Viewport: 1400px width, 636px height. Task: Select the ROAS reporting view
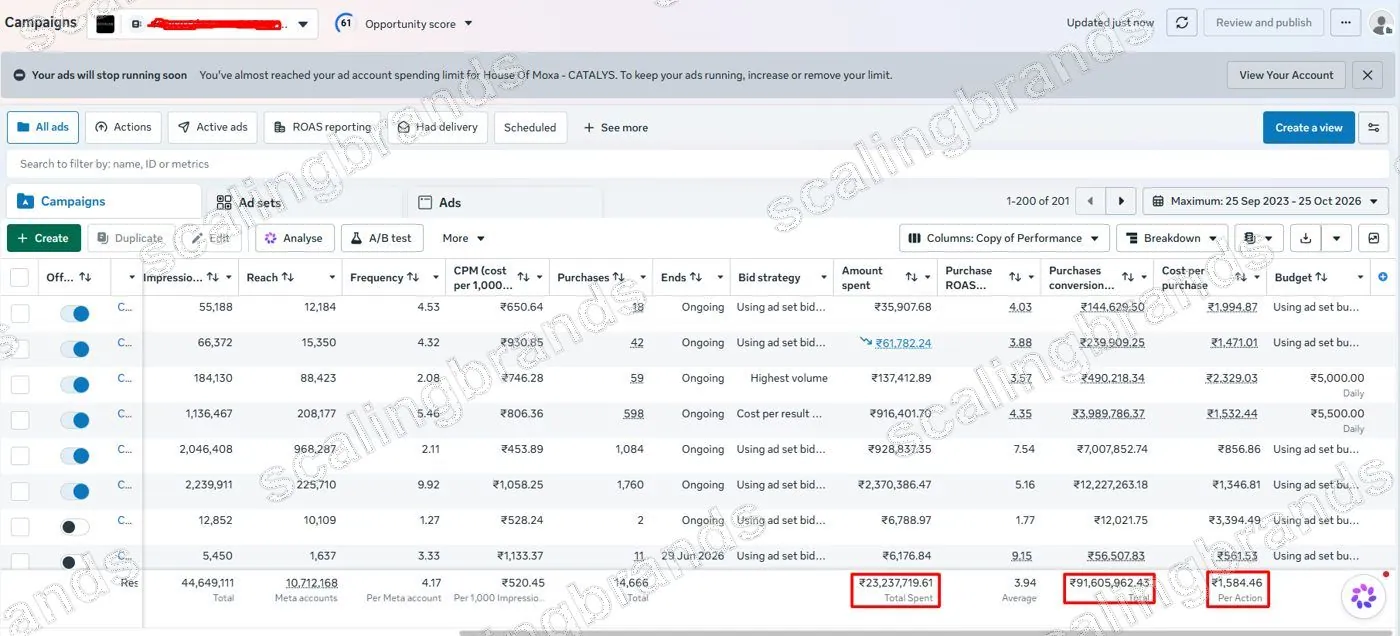(321, 127)
